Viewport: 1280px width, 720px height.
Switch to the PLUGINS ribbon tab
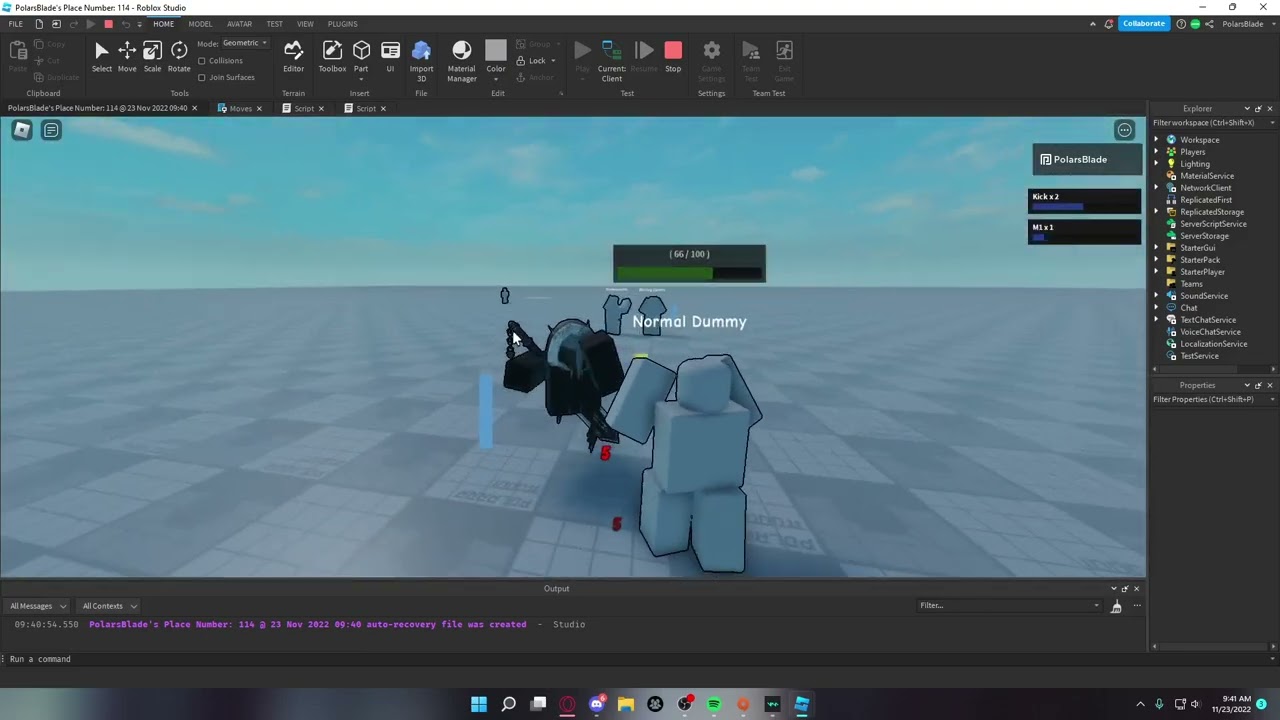(342, 24)
